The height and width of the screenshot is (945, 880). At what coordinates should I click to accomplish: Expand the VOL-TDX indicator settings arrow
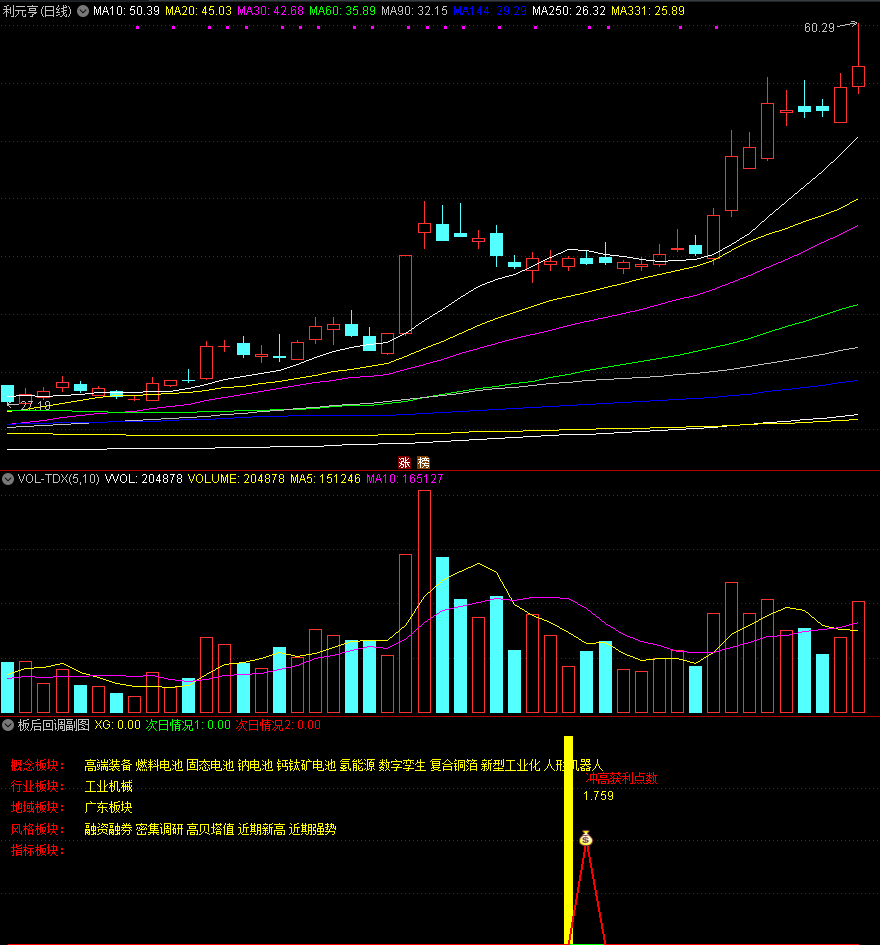click(9, 479)
